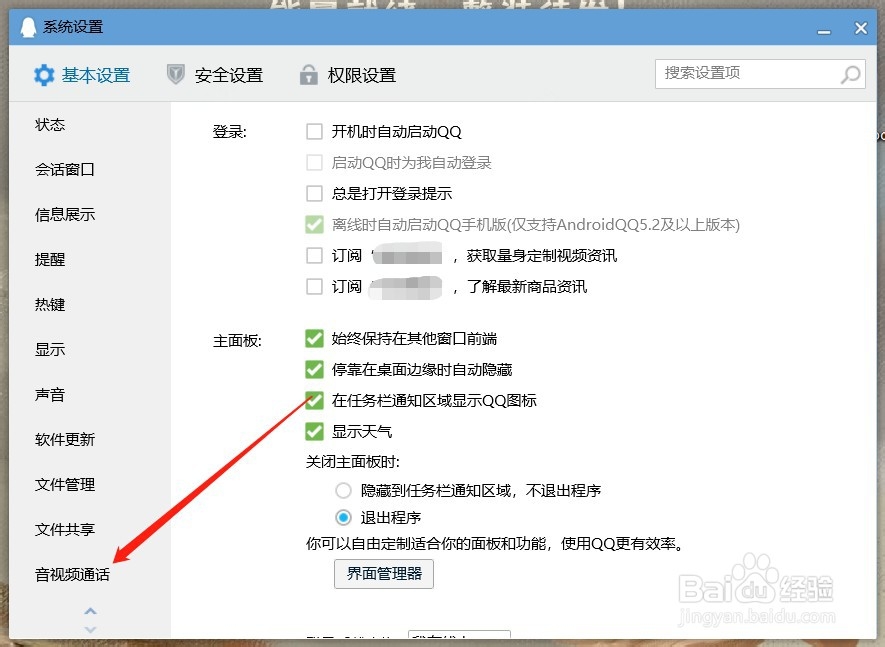Click the QQ penguin icon in title bar

tap(28, 27)
